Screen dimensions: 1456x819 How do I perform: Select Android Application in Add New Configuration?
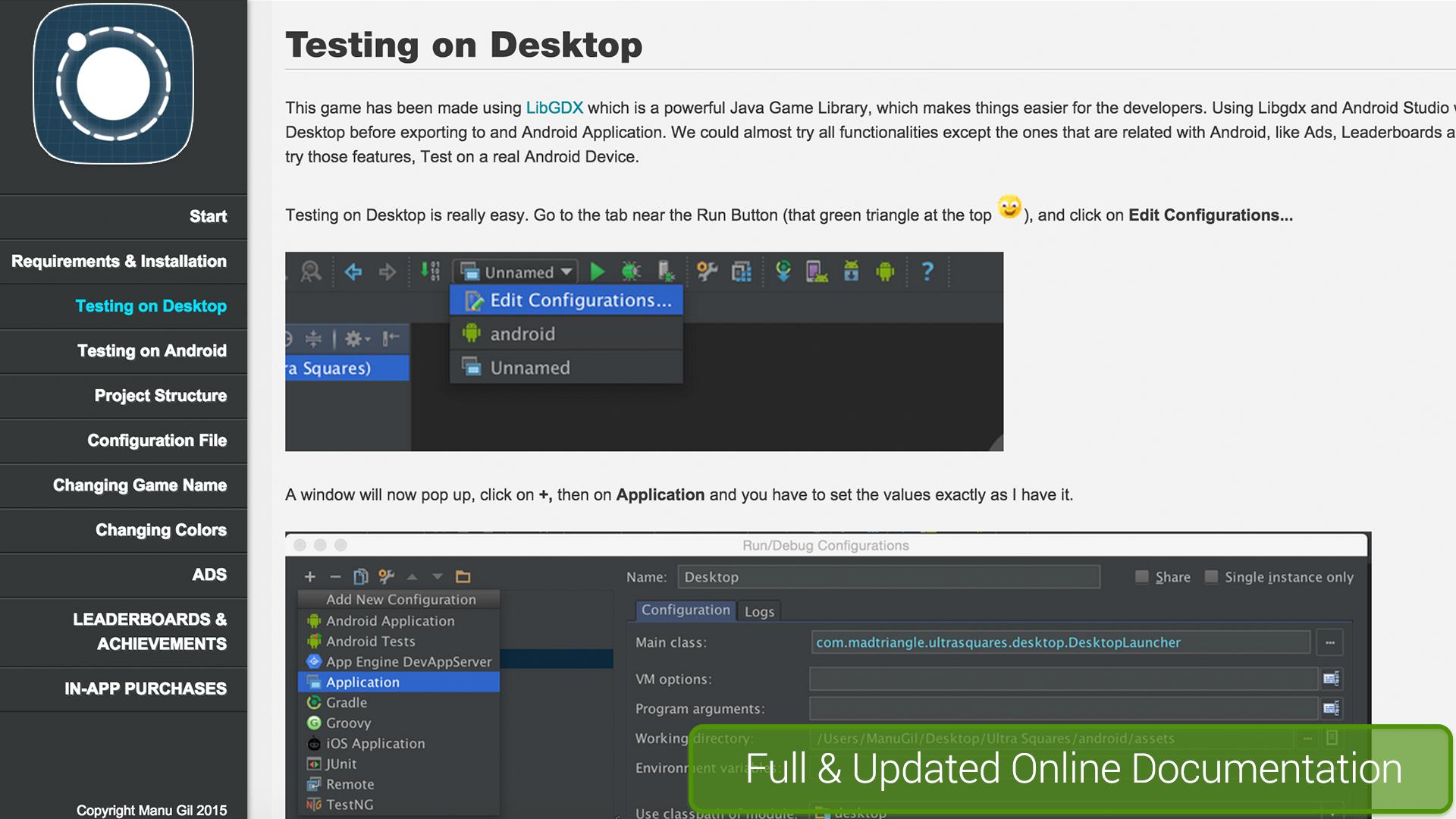pyautogui.click(x=399, y=620)
